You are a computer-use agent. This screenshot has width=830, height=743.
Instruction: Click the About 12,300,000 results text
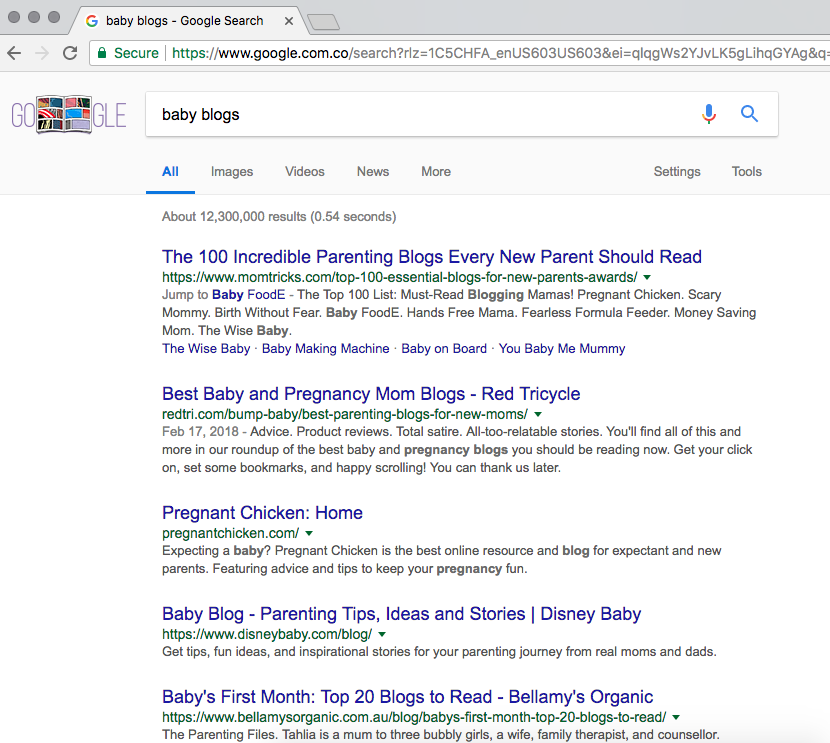click(x=279, y=216)
